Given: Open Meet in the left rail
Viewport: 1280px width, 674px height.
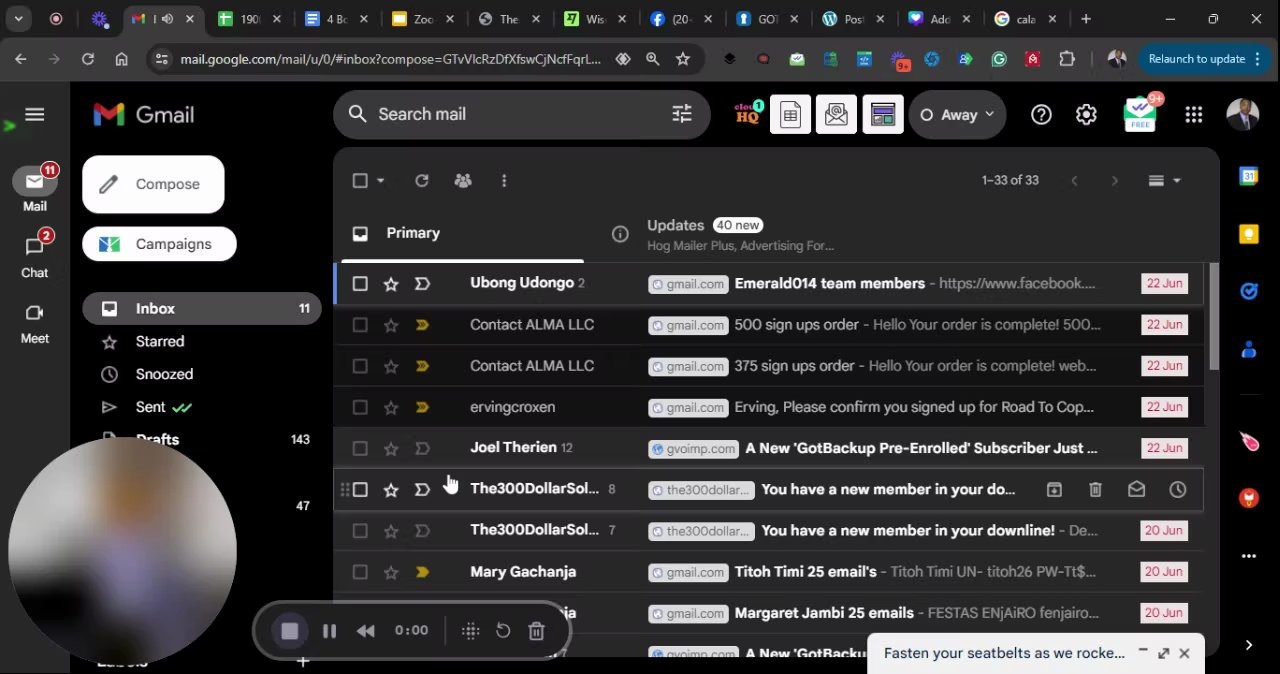Looking at the screenshot, I should [35, 323].
